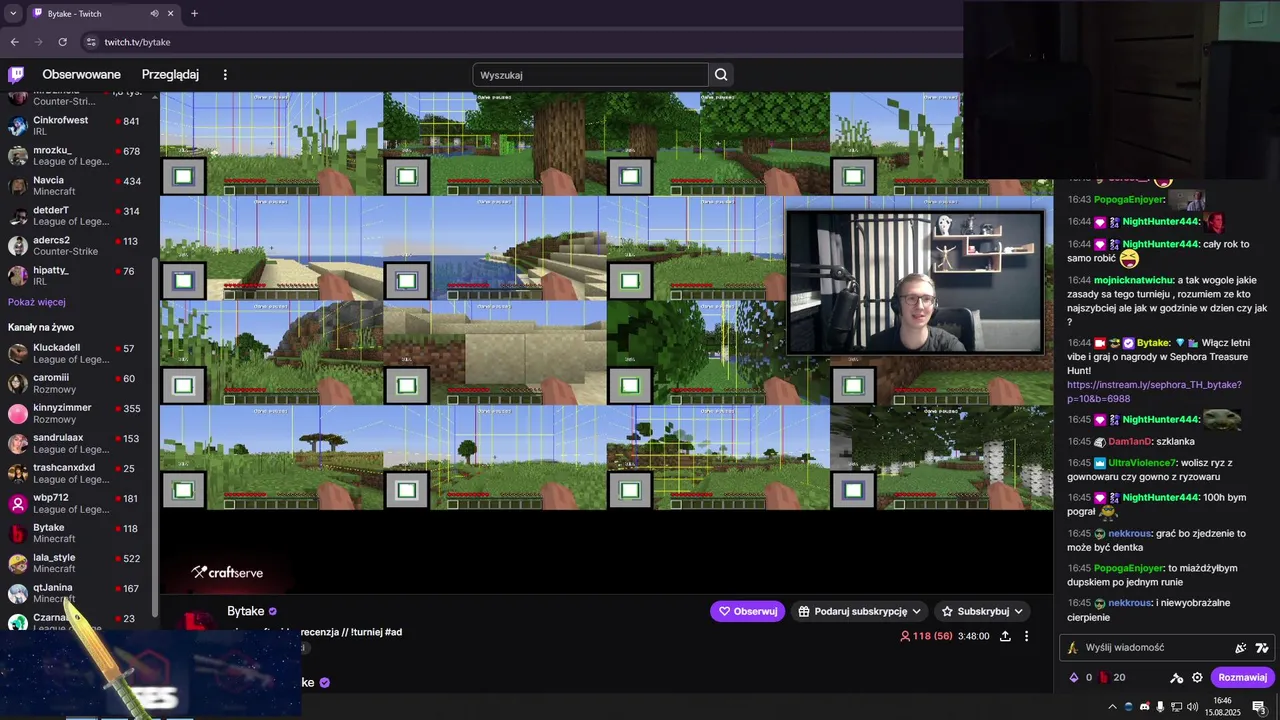Open hipatty_ IRL channel

[77, 276]
